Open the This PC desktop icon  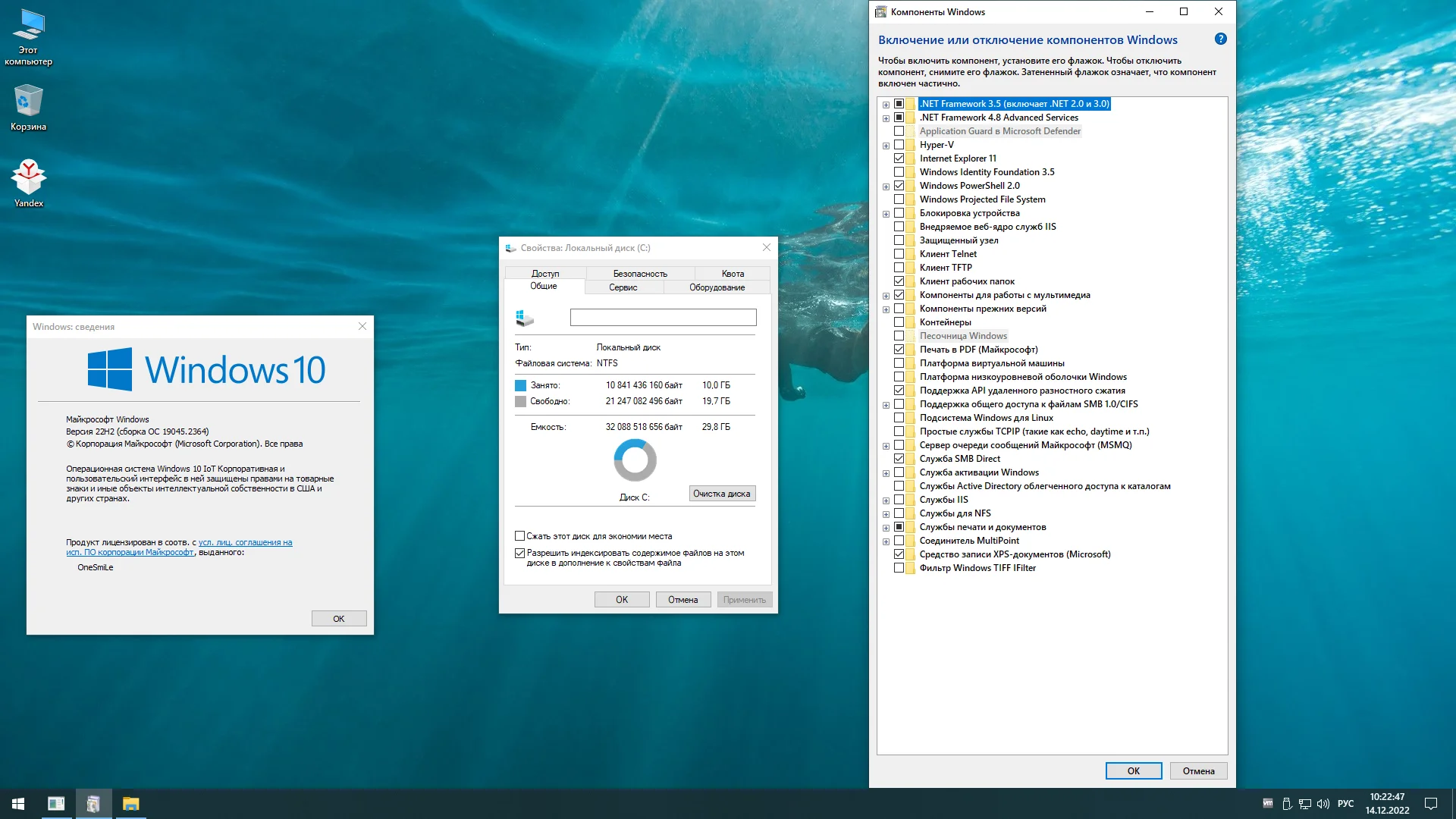coord(29,36)
